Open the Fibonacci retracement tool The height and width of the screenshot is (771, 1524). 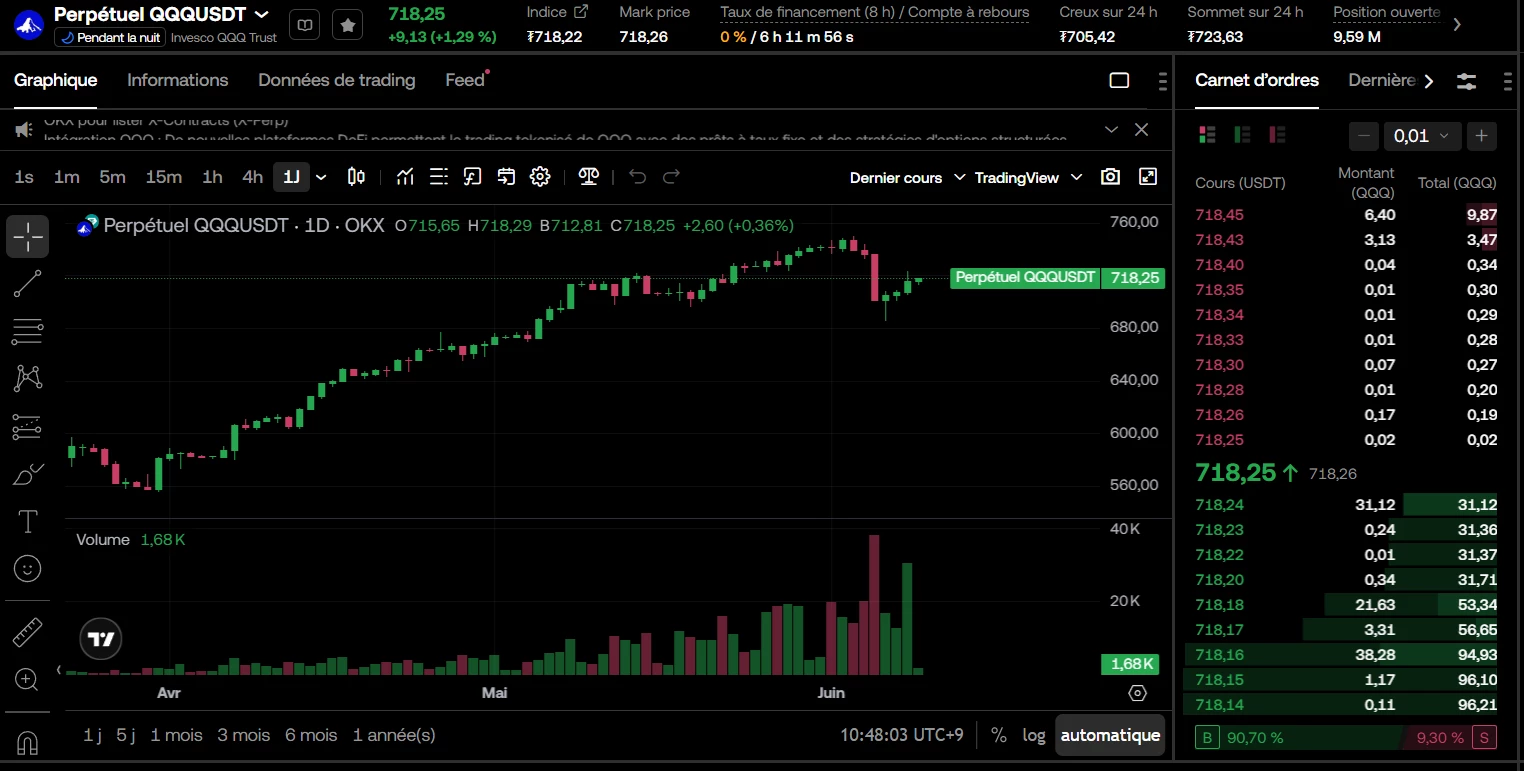tap(28, 331)
